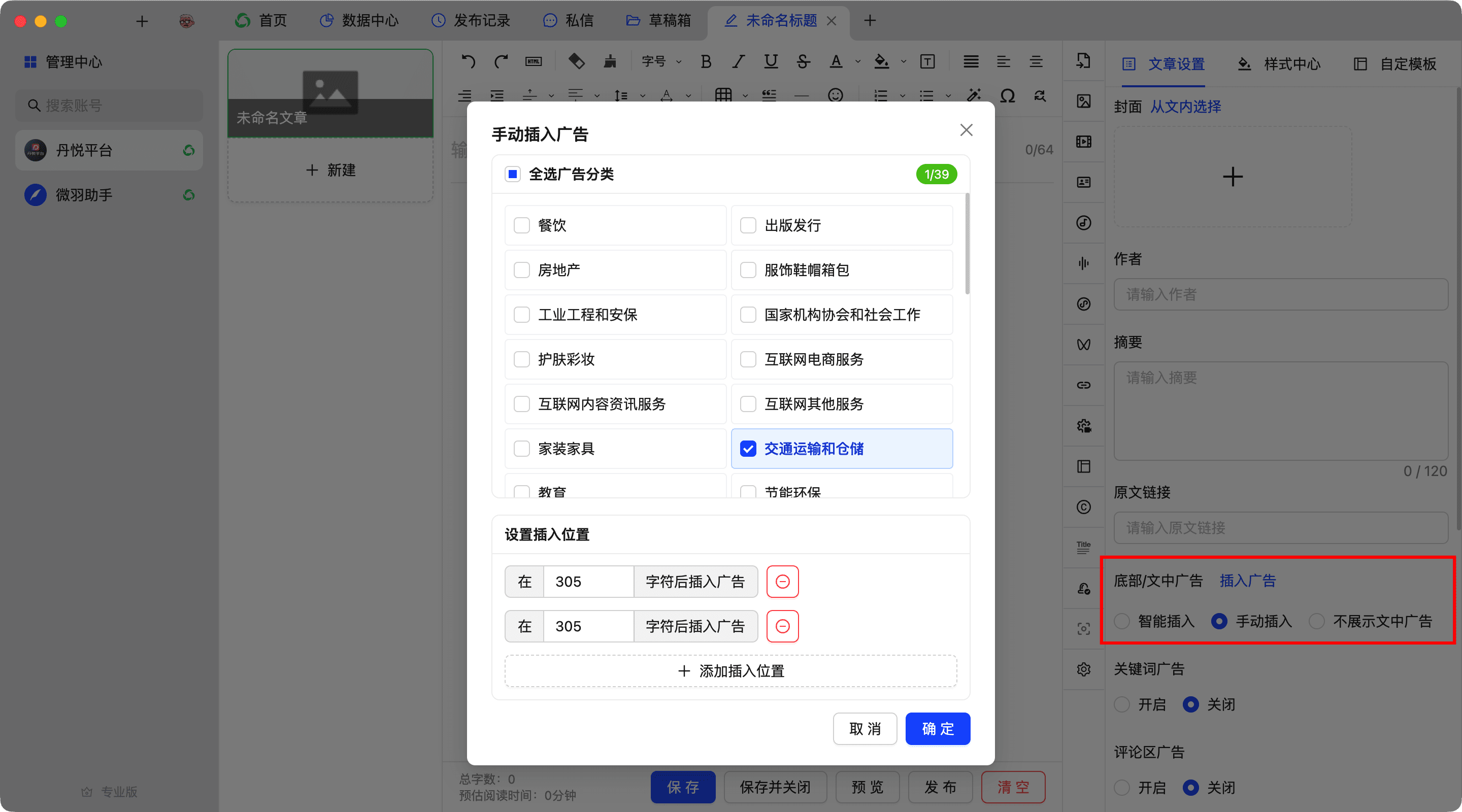Remove first insert position with minus icon
Screen dimensions: 1462x812
pos(782,582)
